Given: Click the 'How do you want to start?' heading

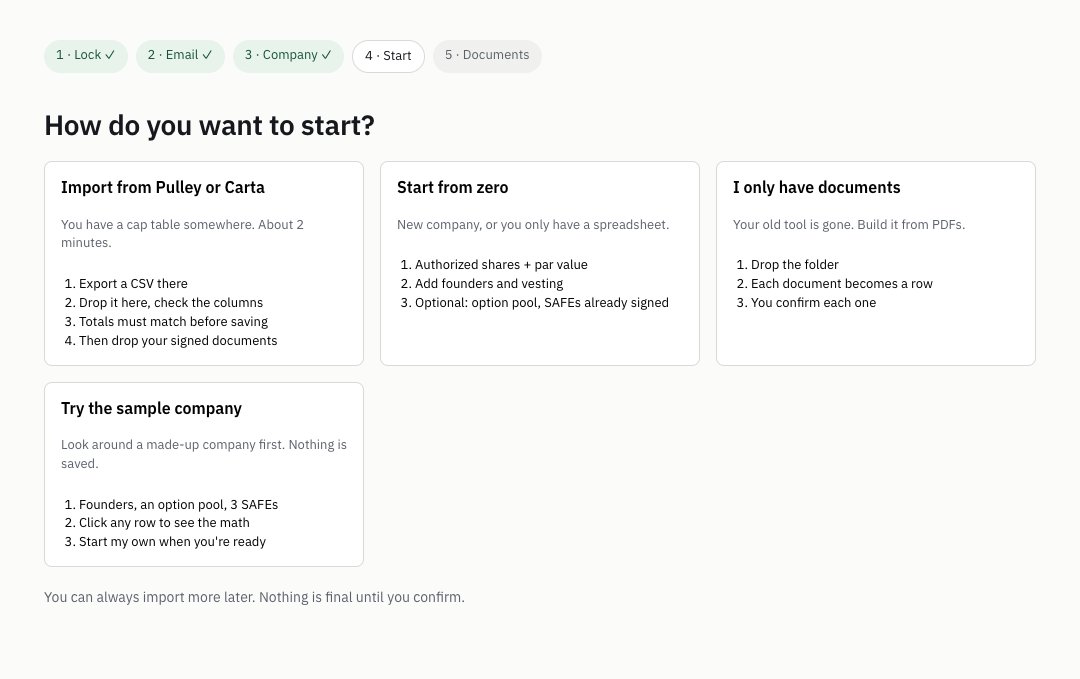Looking at the screenshot, I should (209, 125).
